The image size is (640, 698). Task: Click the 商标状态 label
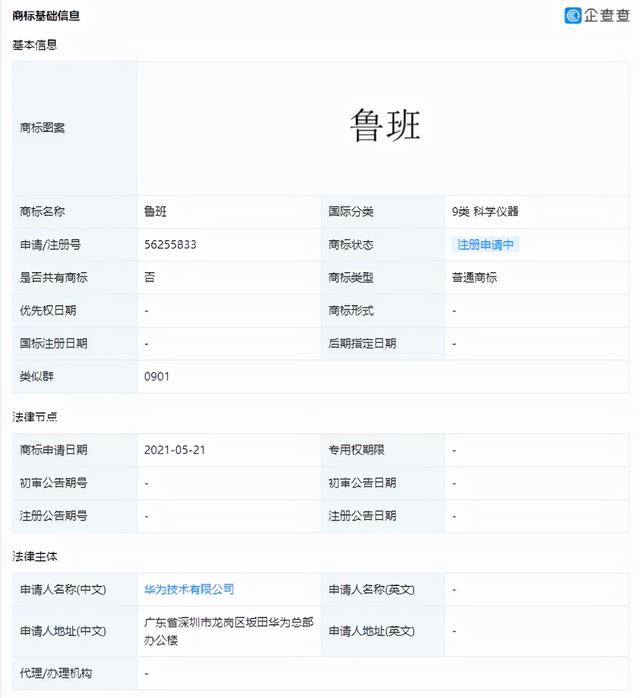[351, 244]
